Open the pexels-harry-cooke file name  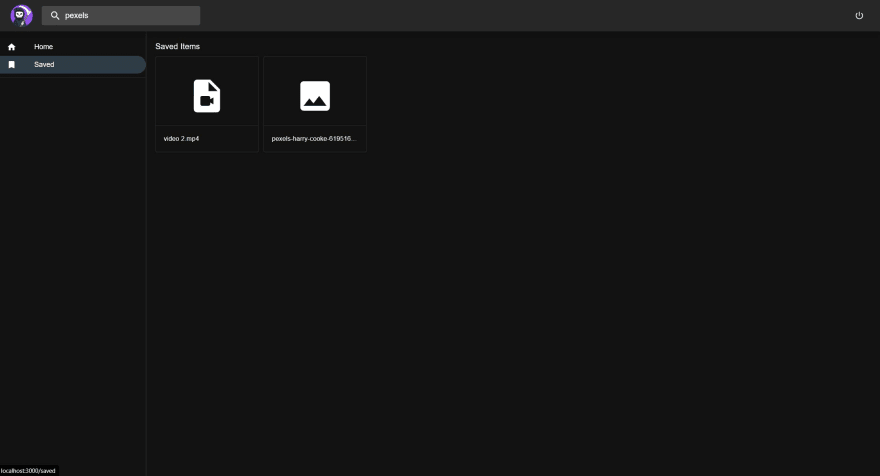314,139
